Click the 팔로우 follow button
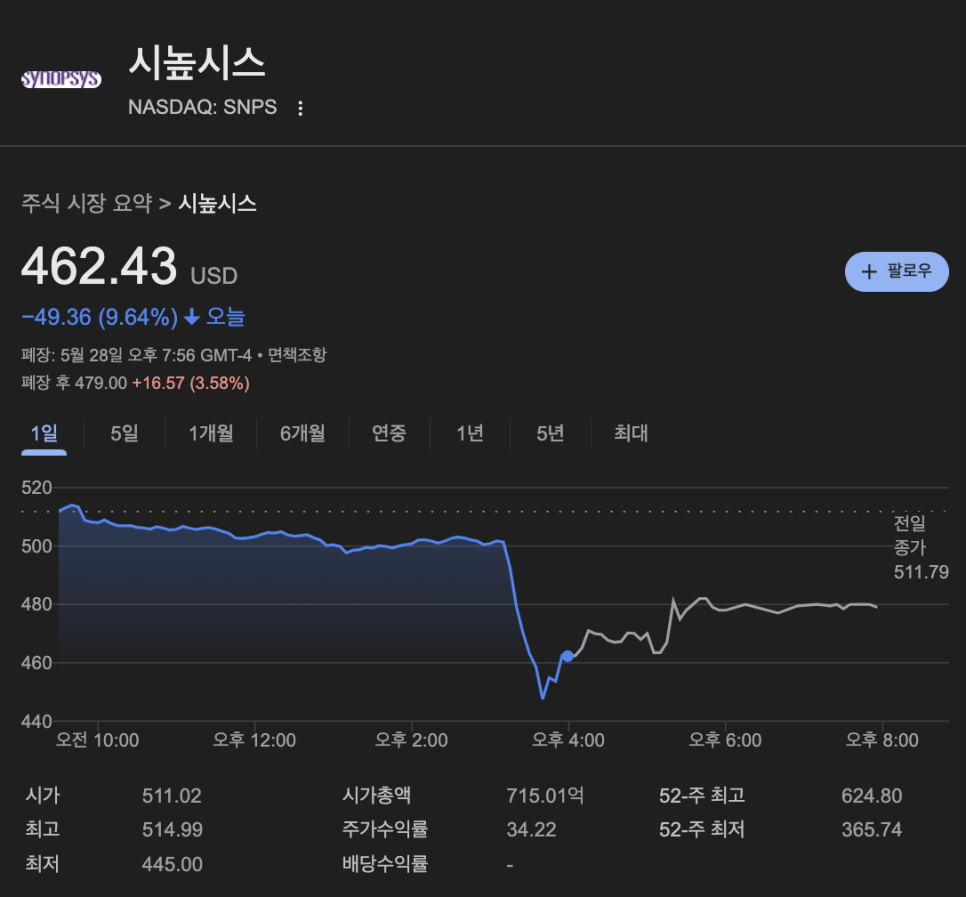Viewport: 966px width, 897px height. [x=896, y=272]
